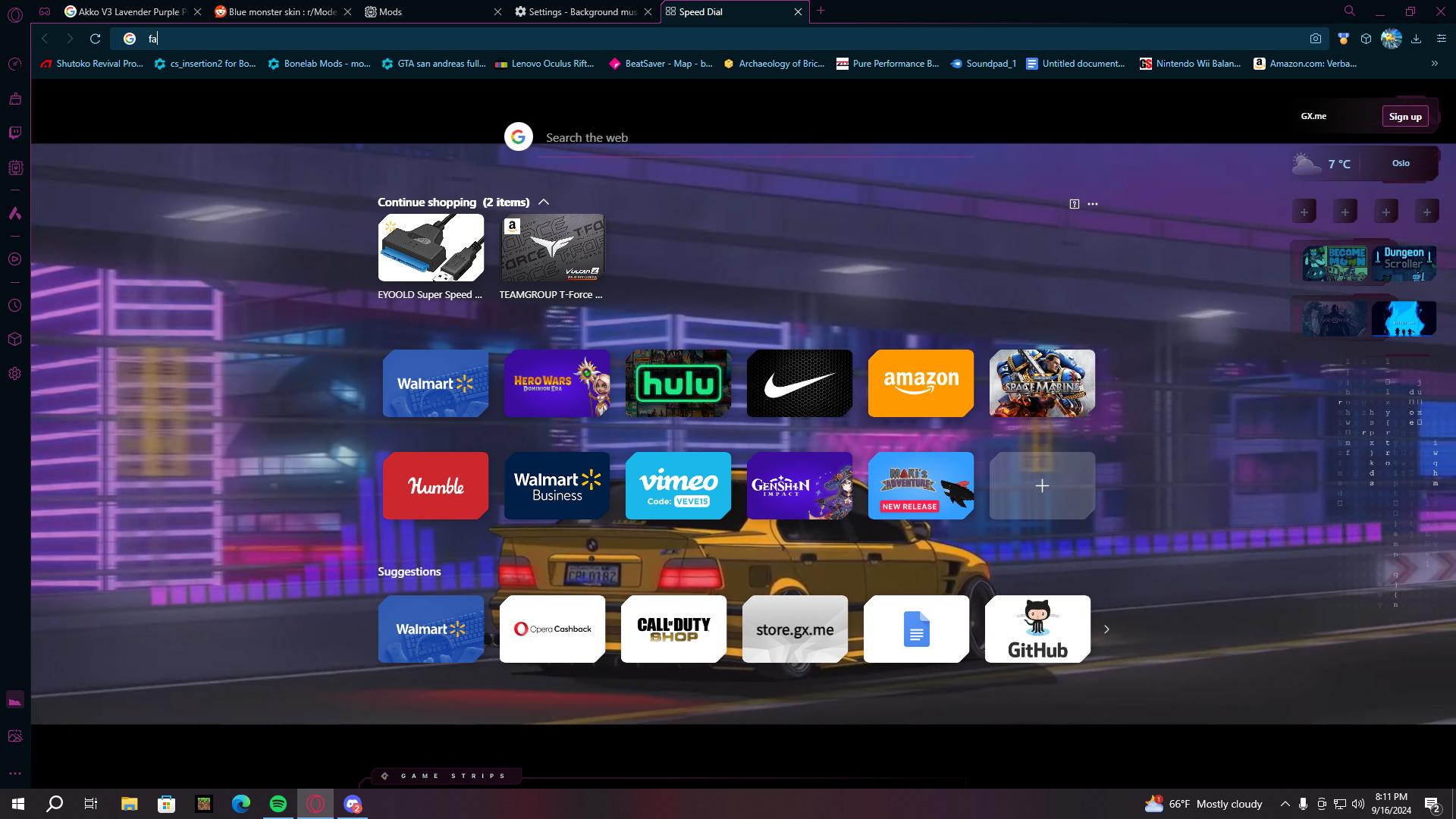Reload the current page
The height and width of the screenshot is (819, 1456).
95,39
